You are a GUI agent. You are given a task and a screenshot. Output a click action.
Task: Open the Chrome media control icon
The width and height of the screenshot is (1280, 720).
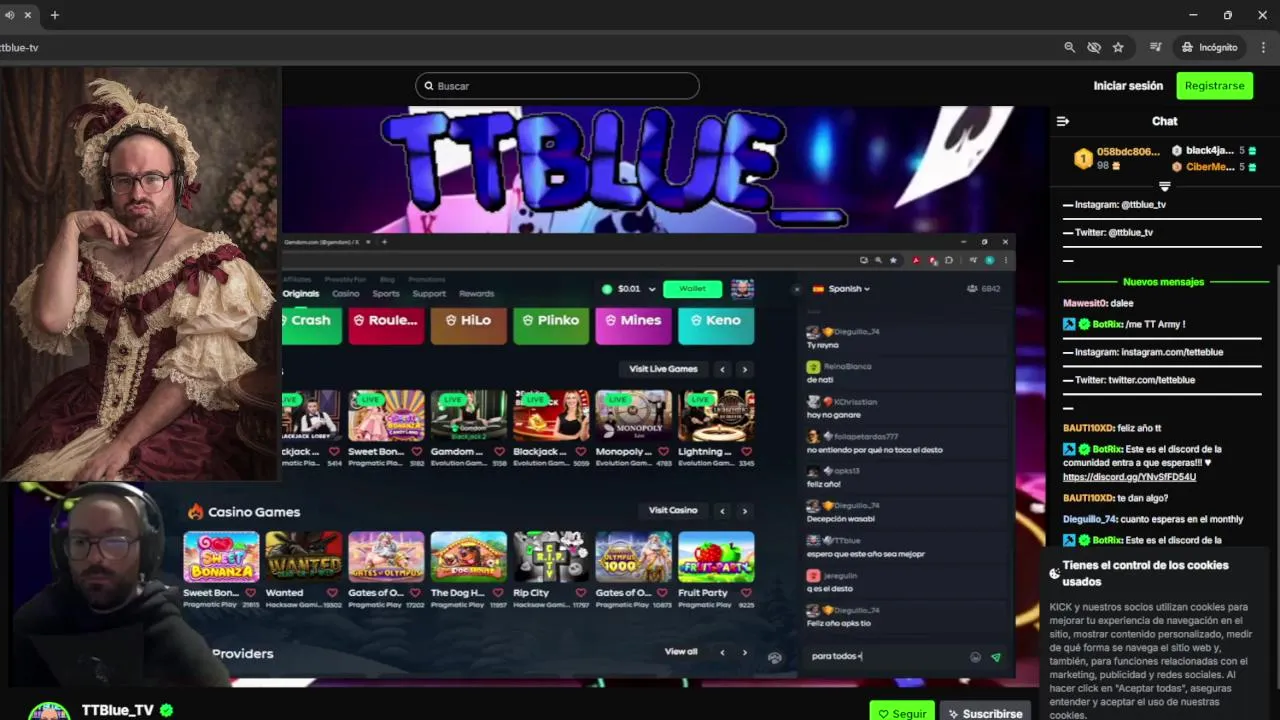(x=1156, y=47)
